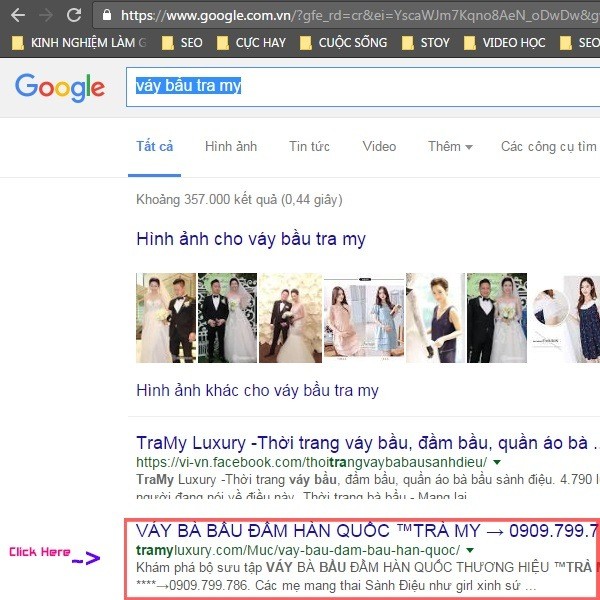This screenshot has width=600, height=600.
Task: Open thumbnail of woman in dark polka-dot dress
Action: pos(564,319)
